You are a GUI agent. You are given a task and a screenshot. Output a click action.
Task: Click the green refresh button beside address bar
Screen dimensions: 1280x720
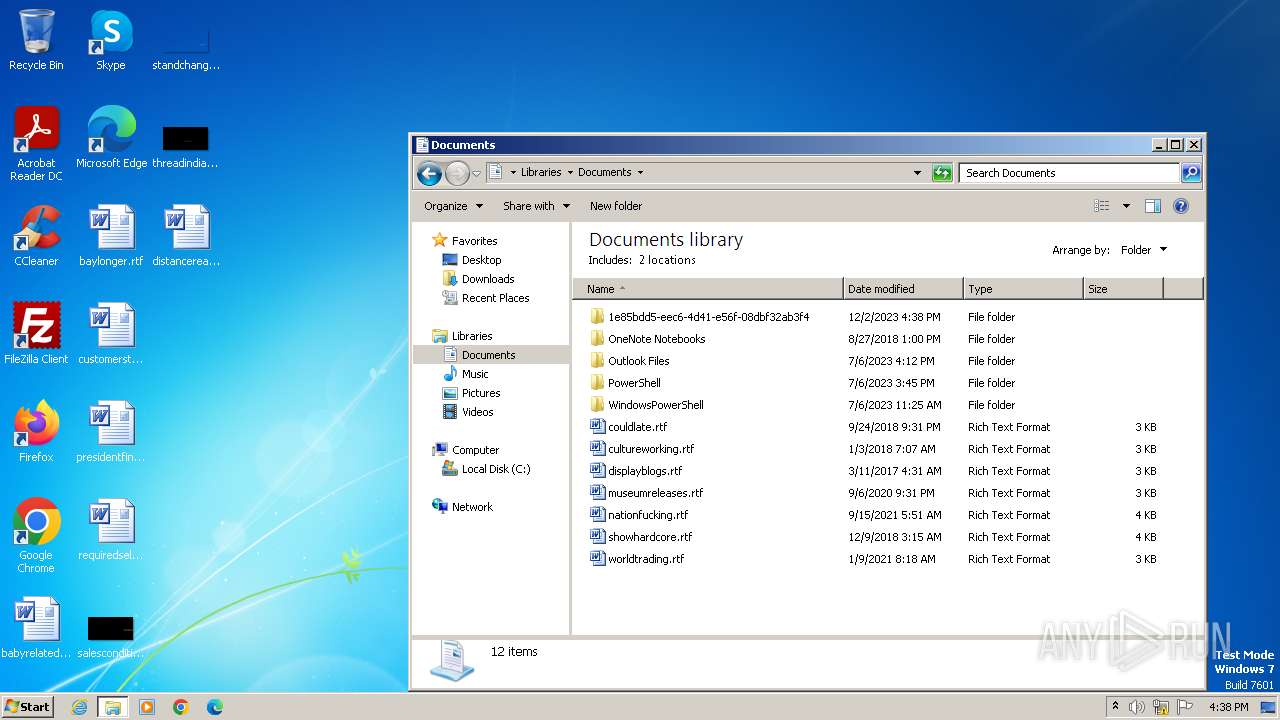pyautogui.click(x=942, y=173)
